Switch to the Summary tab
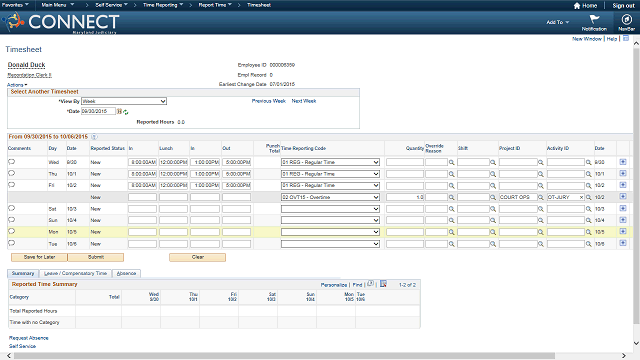Screen dimensions: 640x360 coord(23,273)
